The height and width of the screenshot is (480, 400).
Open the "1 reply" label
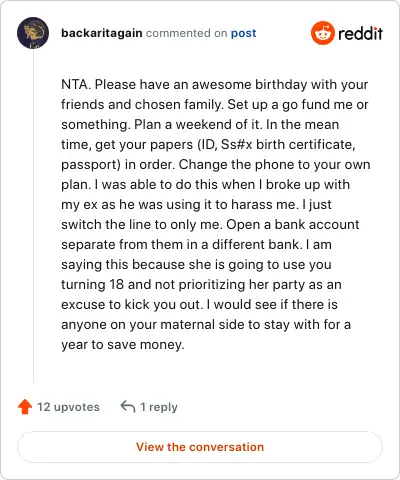(159, 407)
